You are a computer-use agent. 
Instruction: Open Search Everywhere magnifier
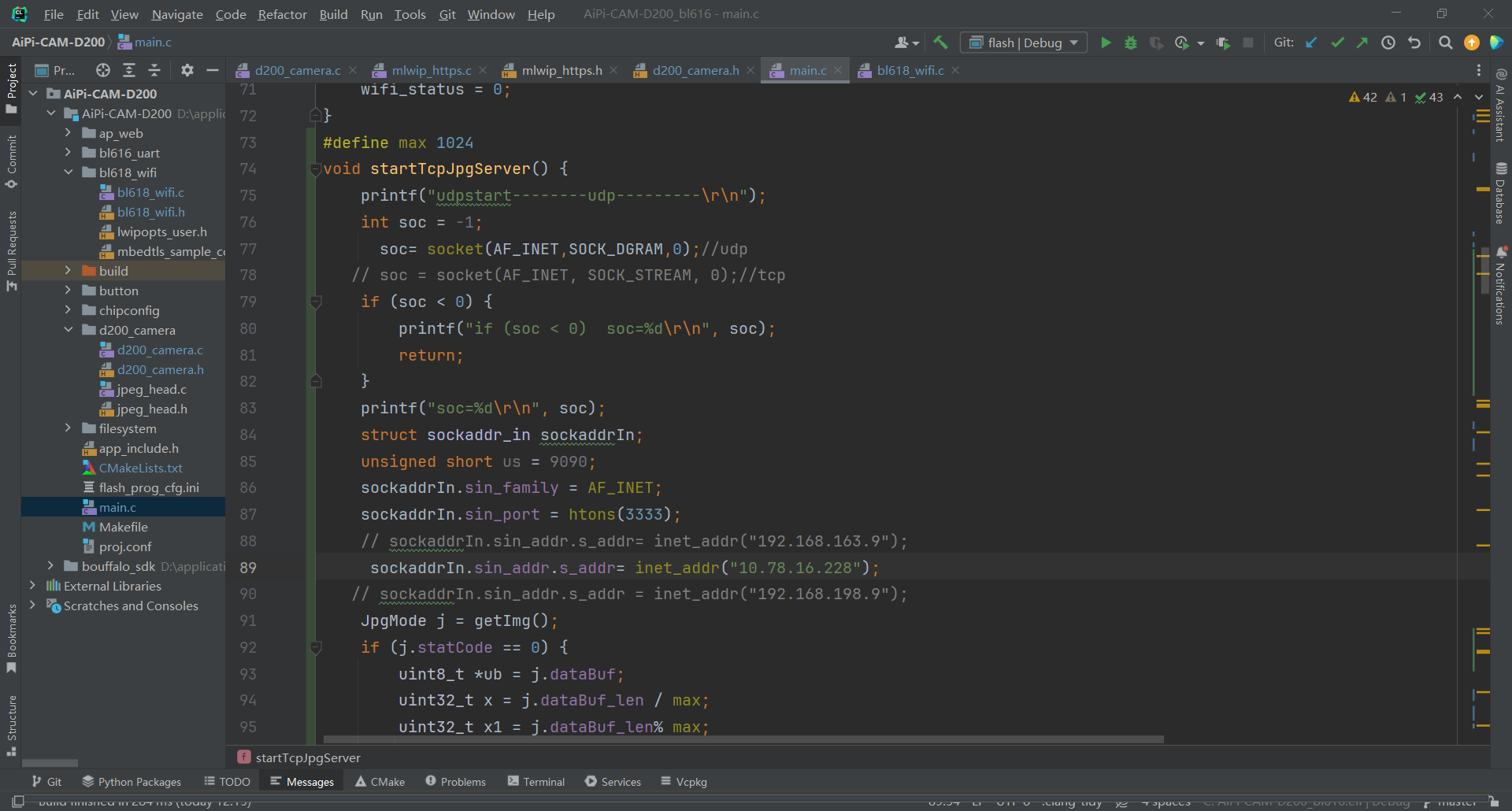[x=1445, y=43]
